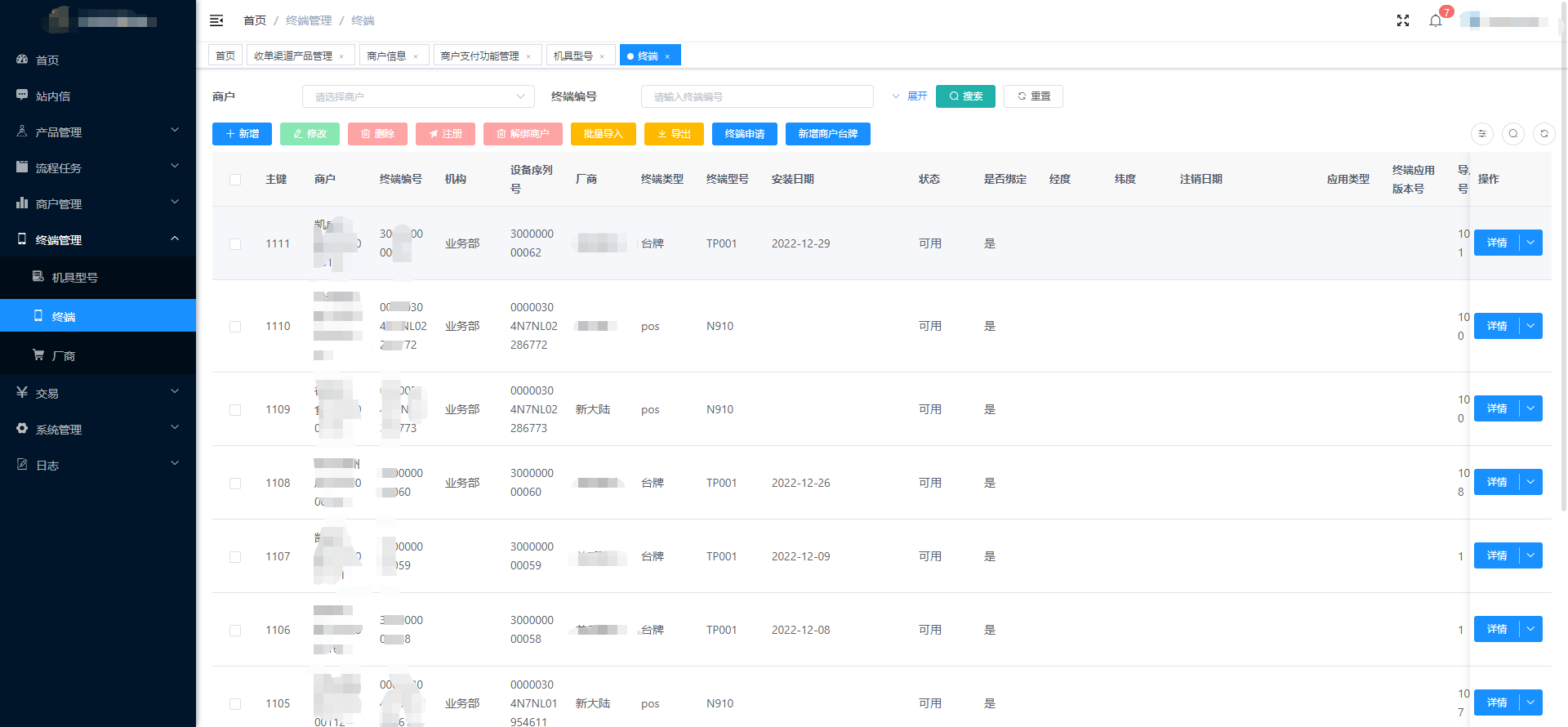Expand the 流程任务 sidebar menu

tap(98, 167)
